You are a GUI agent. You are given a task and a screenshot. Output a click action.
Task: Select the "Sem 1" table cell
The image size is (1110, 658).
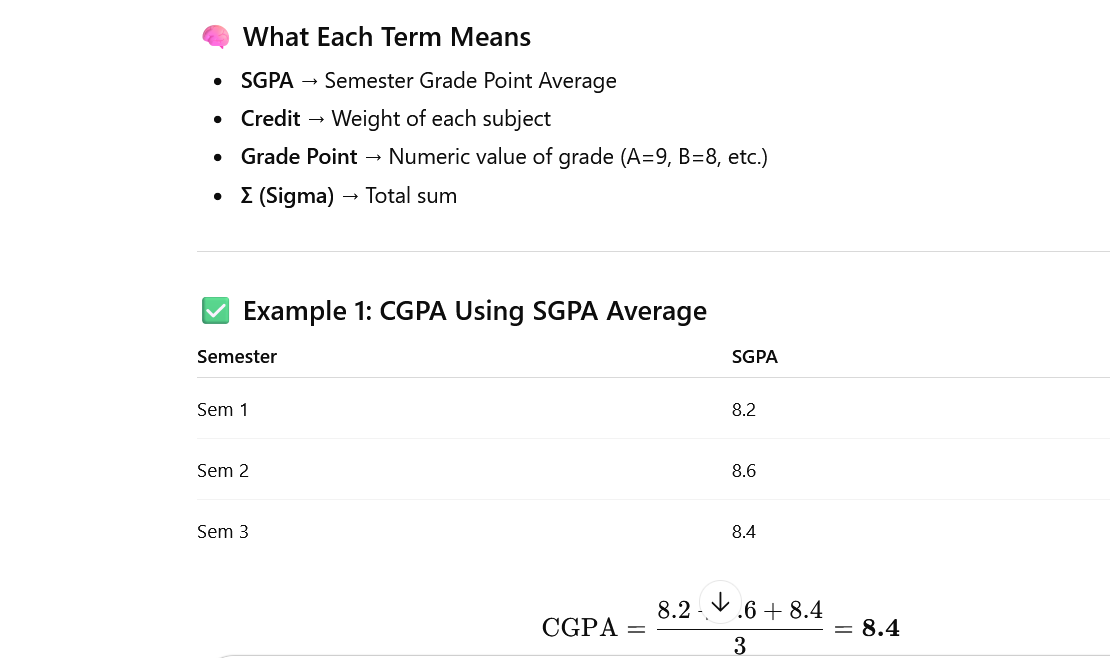223,409
